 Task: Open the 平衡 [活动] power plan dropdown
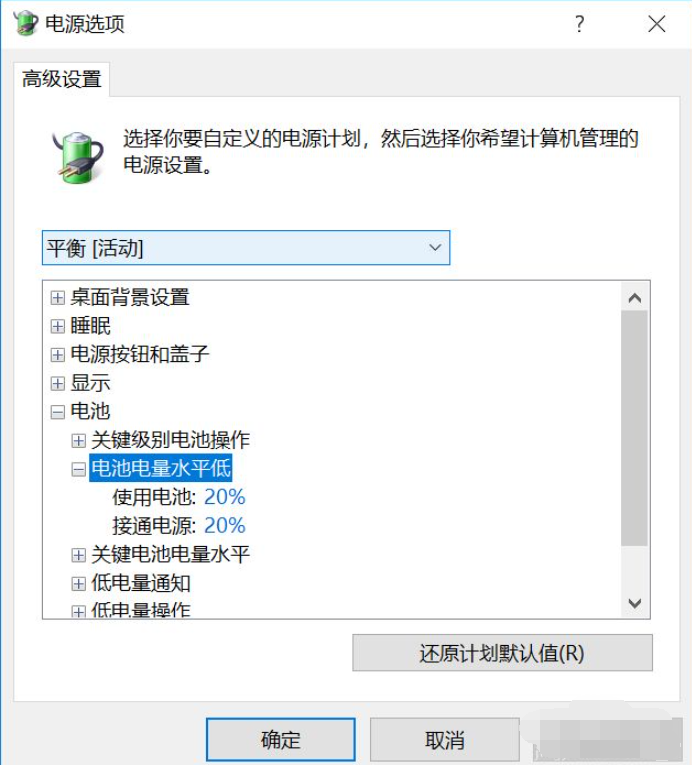[246, 248]
